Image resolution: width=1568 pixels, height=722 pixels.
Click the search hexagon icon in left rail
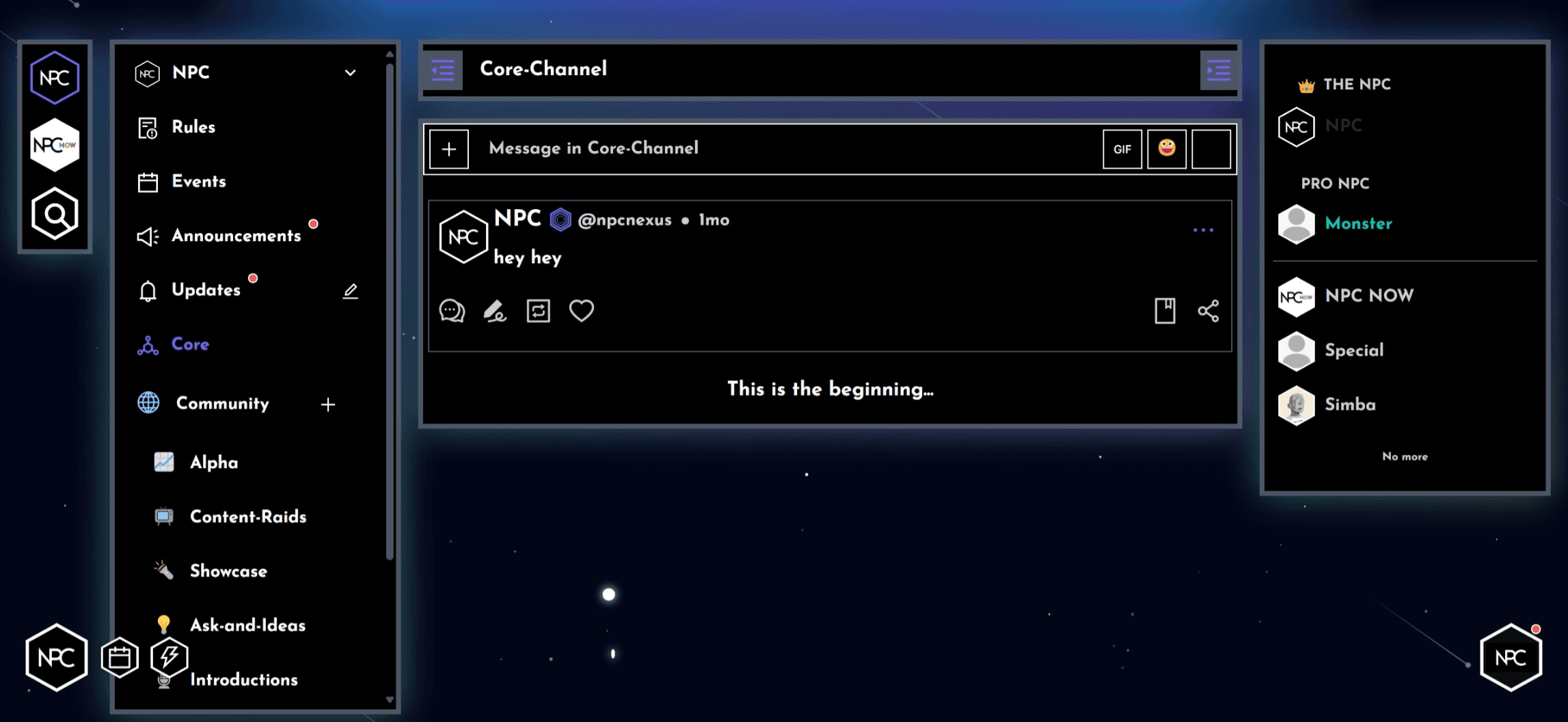point(55,214)
